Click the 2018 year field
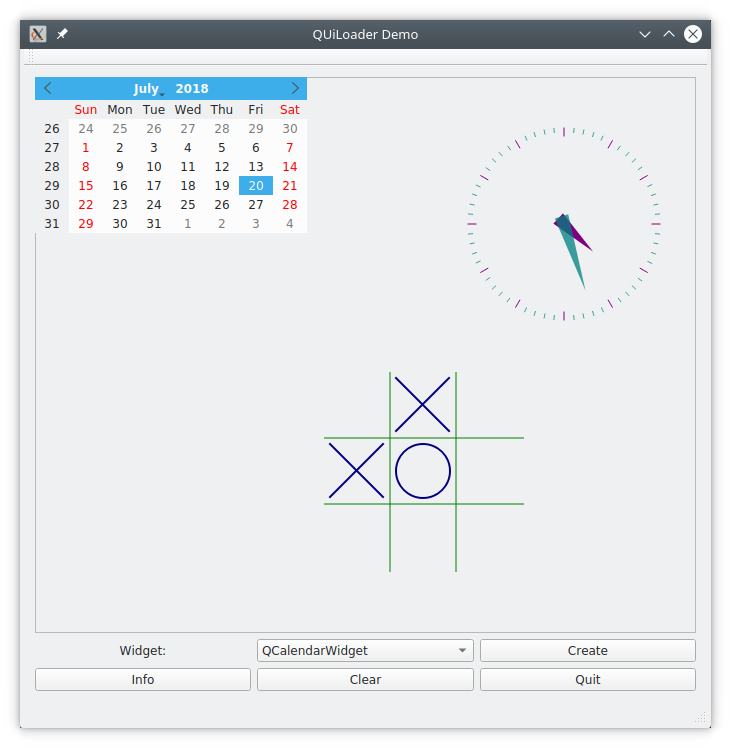 [x=192, y=89]
